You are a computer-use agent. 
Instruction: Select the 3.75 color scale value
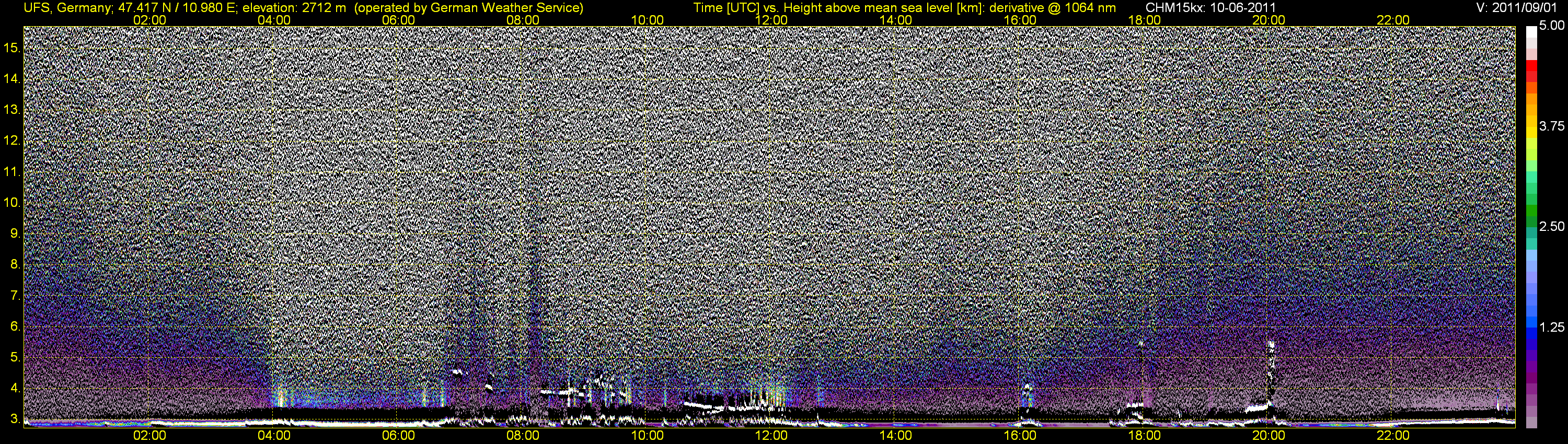tap(1552, 126)
